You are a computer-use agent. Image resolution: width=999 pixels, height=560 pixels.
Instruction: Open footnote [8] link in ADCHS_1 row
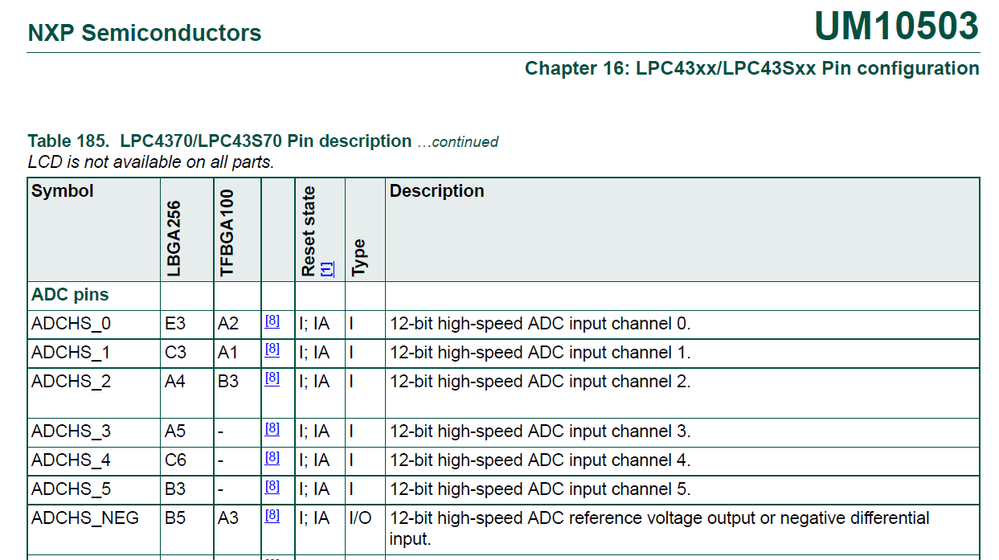click(x=272, y=350)
